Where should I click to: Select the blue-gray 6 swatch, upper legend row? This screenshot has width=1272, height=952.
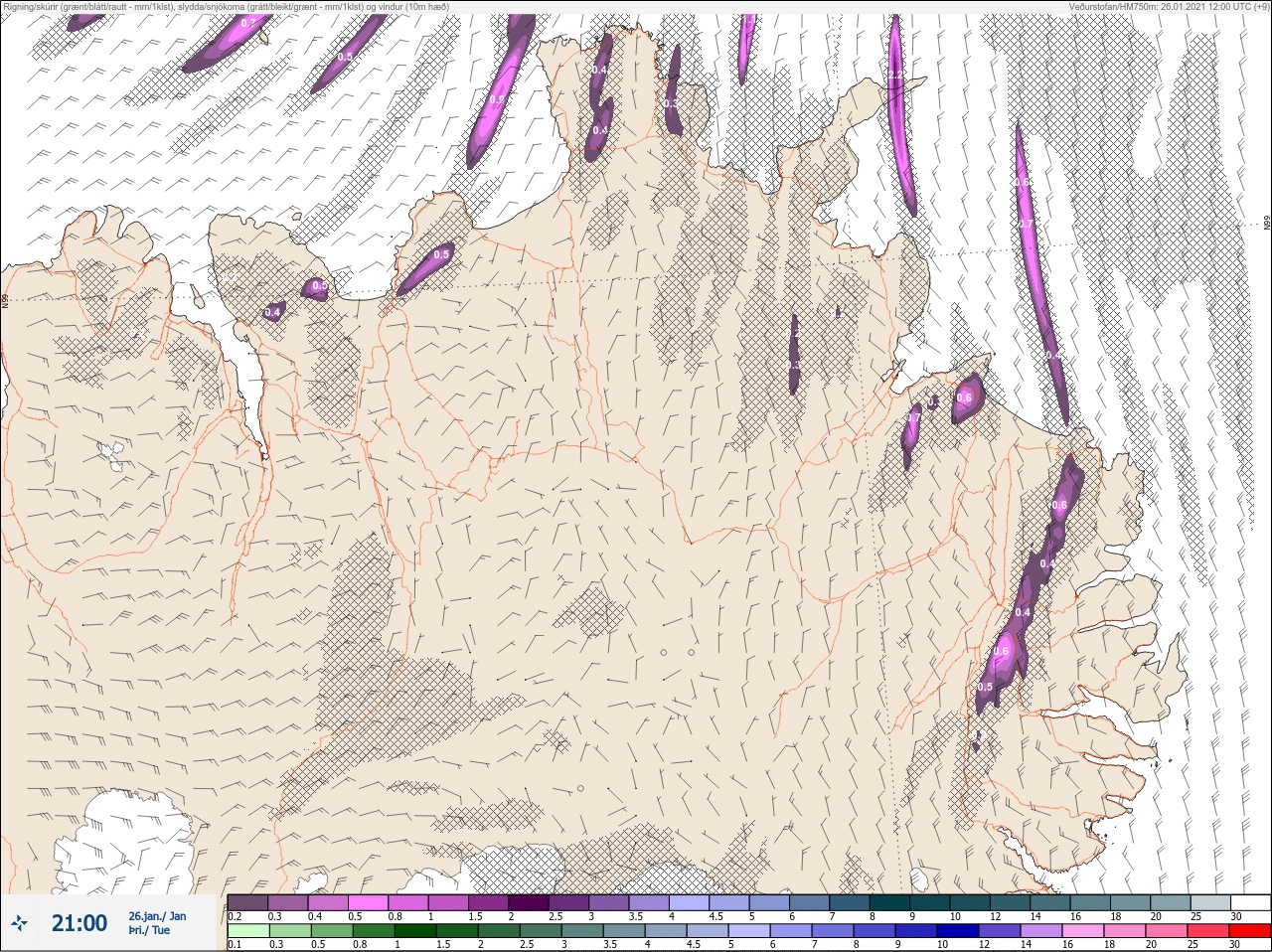point(809,902)
